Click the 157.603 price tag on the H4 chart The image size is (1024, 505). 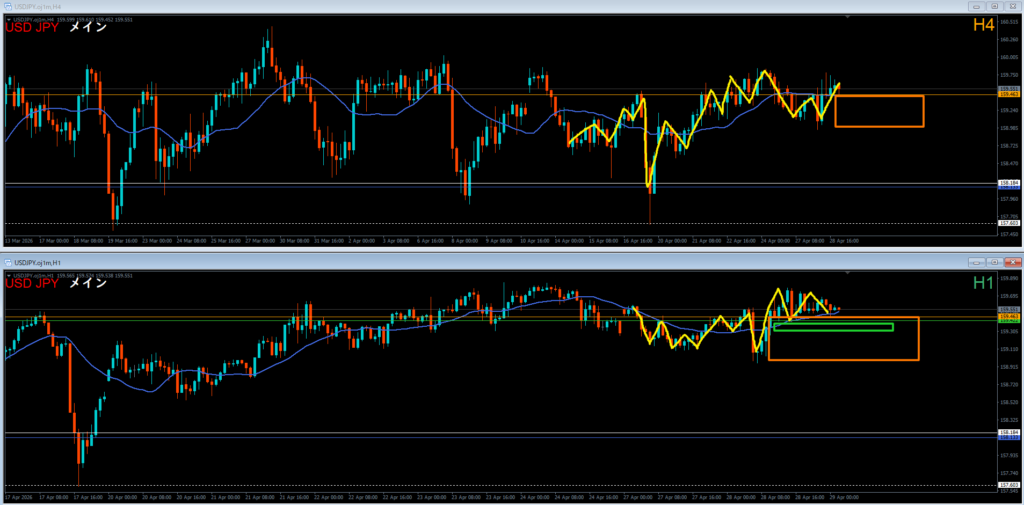click(x=1008, y=224)
